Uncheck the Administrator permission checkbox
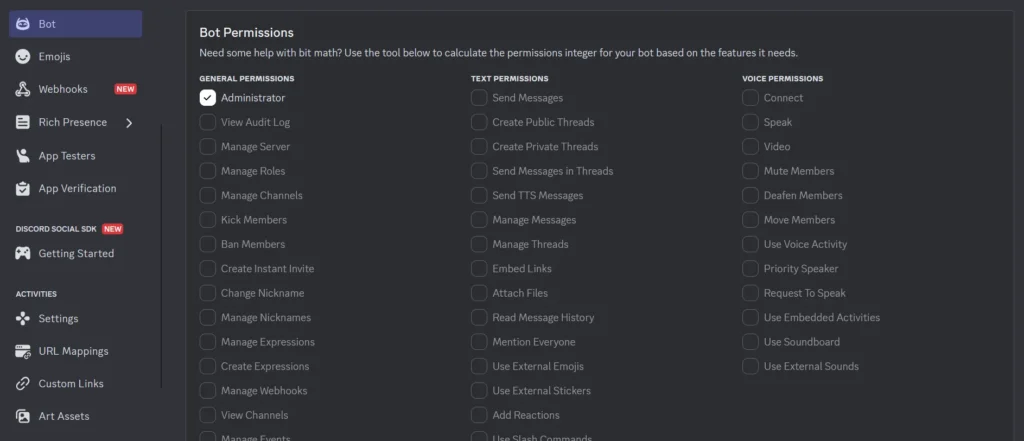This screenshot has height=441, width=1024. pos(208,98)
